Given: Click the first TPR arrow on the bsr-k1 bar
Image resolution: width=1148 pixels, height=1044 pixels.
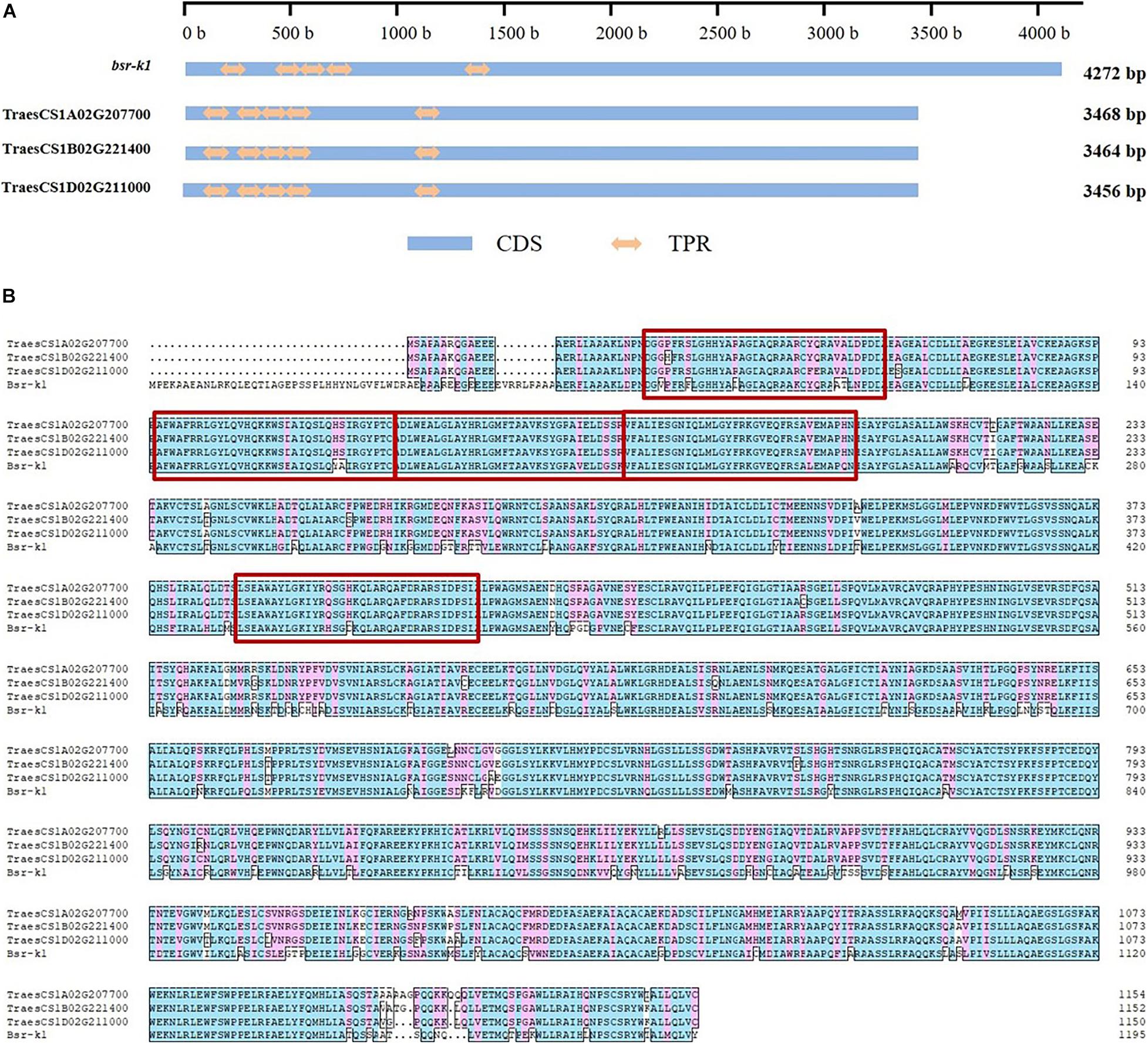Looking at the screenshot, I should click(x=233, y=69).
